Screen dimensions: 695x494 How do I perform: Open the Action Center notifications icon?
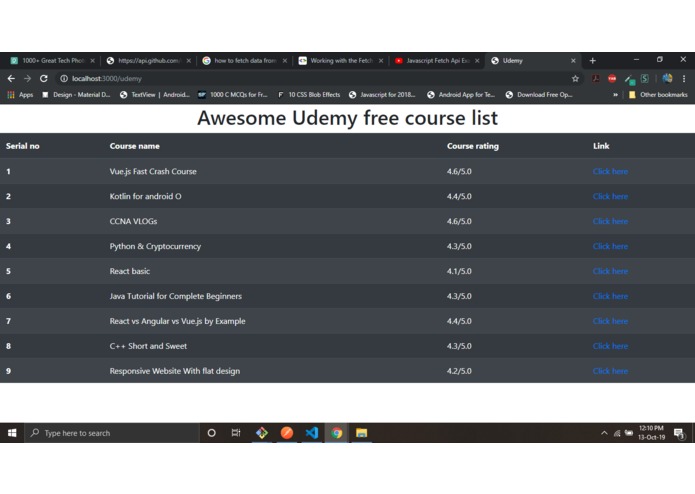click(x=679, y=433)
